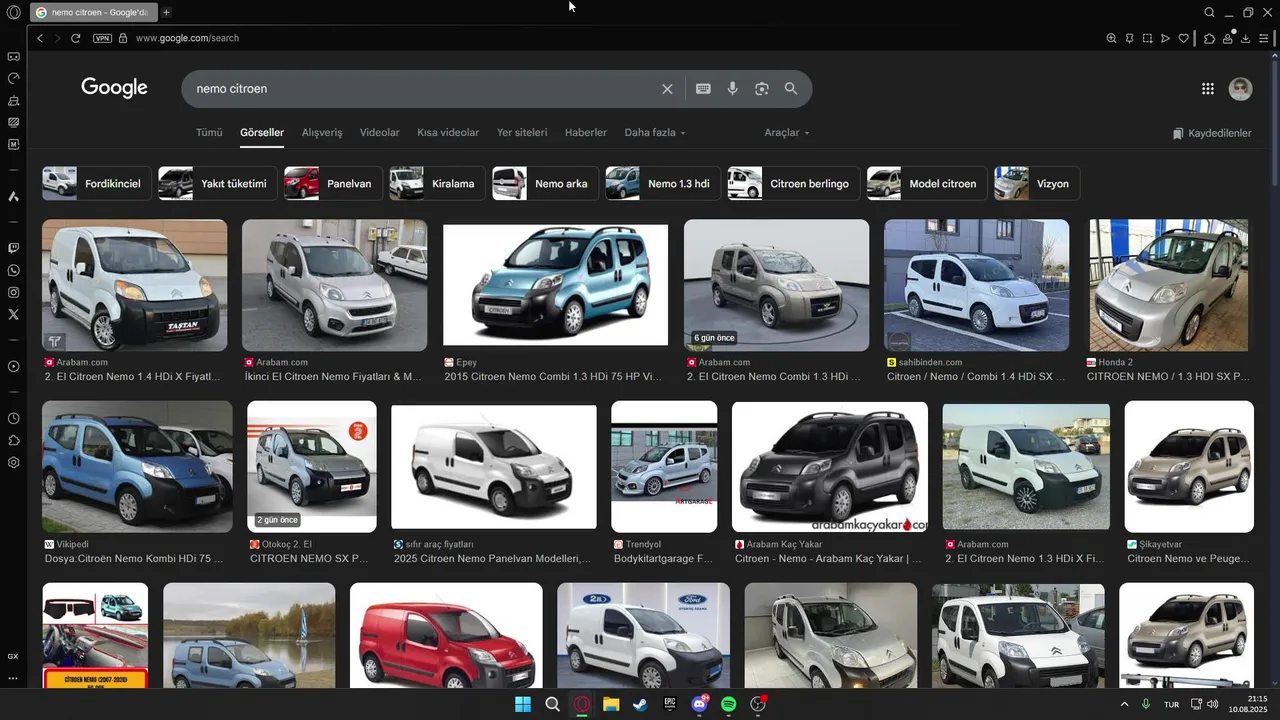The image size is (1280, 720).
Task: Open the Arabam Kaç Yakar dark Nemo image
Action: point(830,467)
